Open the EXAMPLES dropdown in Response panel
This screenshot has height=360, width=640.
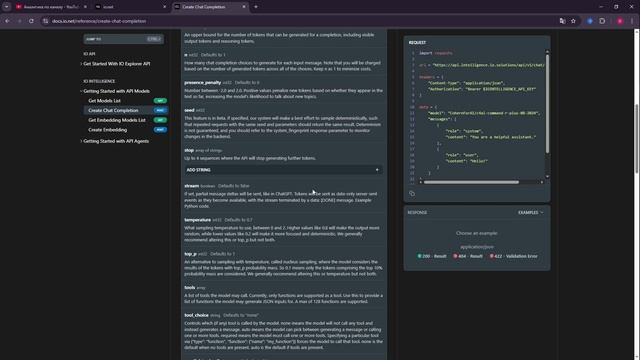(531, 212)
